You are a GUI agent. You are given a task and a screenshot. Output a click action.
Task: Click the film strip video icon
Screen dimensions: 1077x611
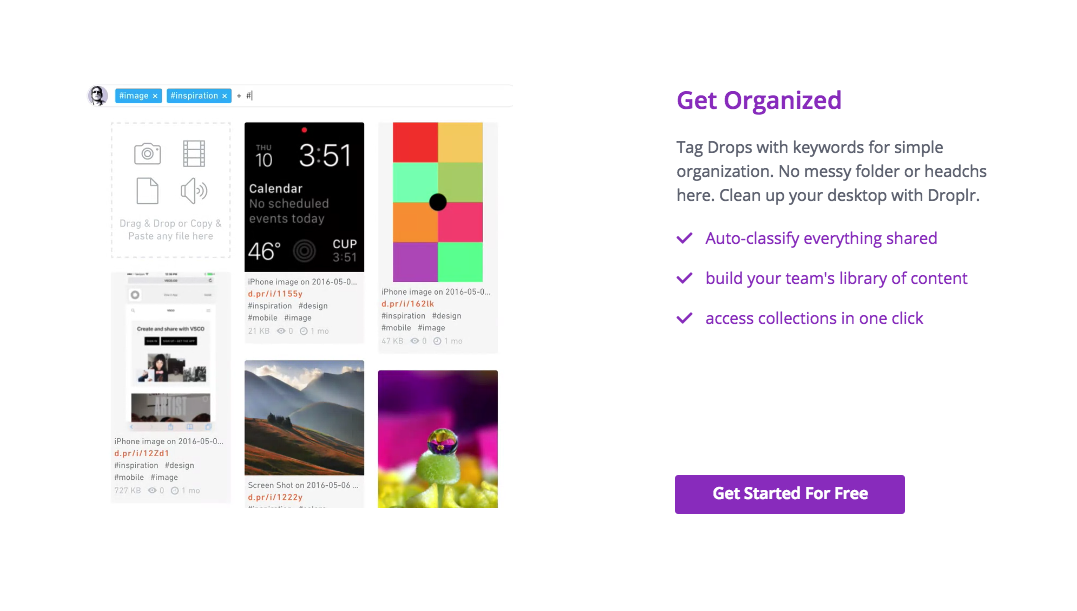[x=194, y=153]
